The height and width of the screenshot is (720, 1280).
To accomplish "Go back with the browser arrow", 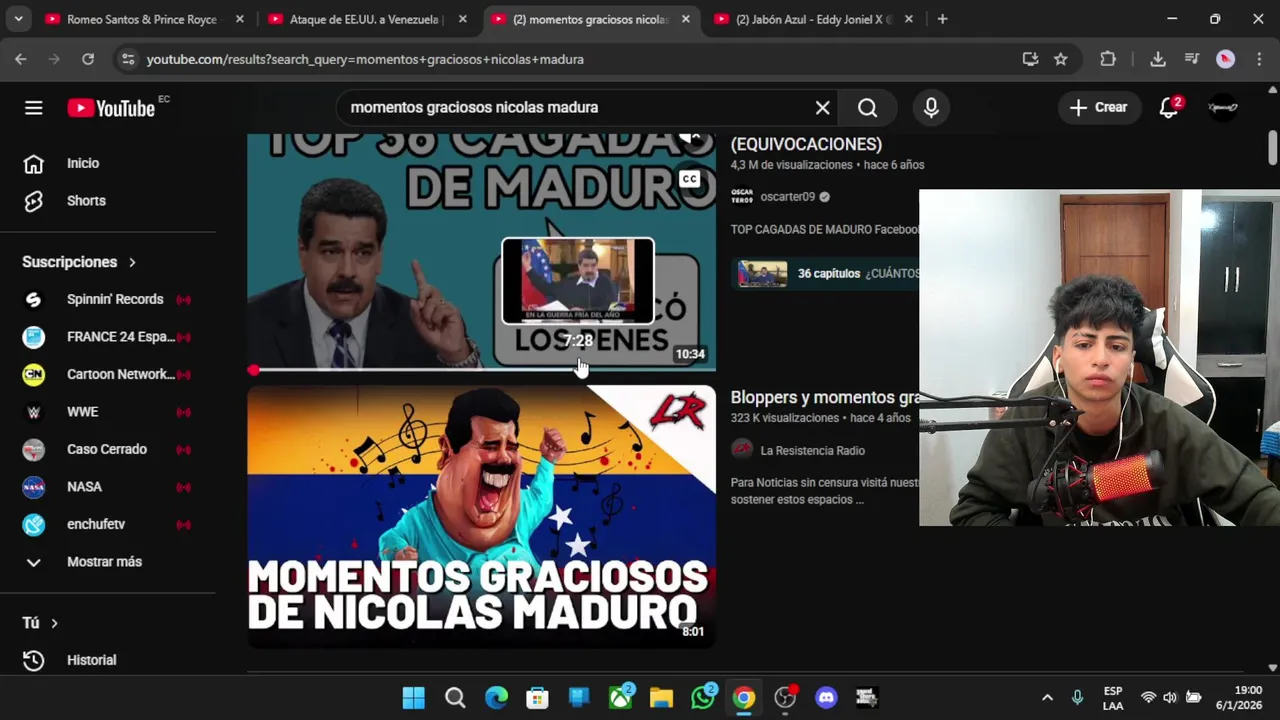I will (x=21, y=59).
